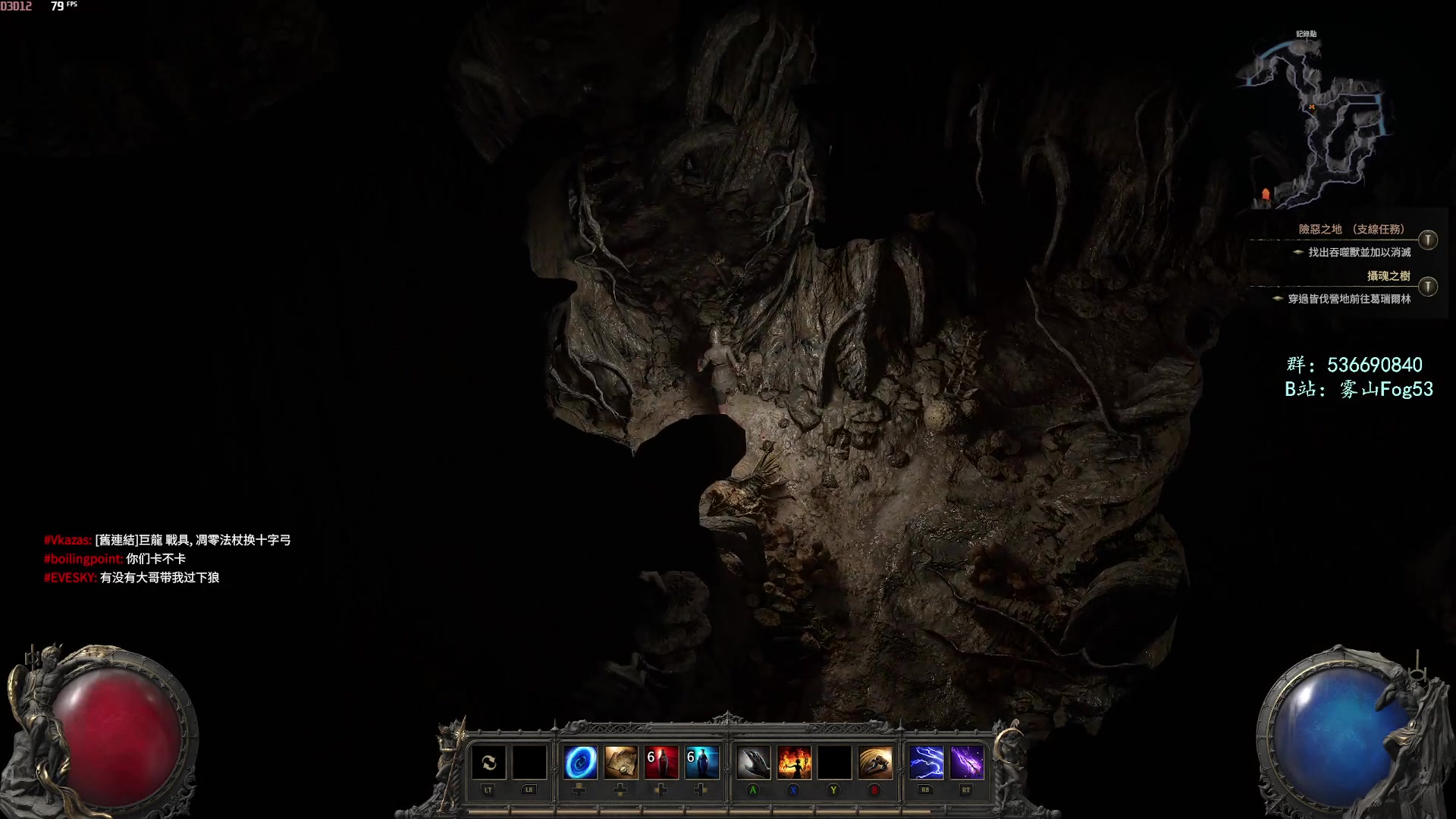1456x819 pixels.
Task: Use the blue mana flask
Action: (x=701, y=762)
